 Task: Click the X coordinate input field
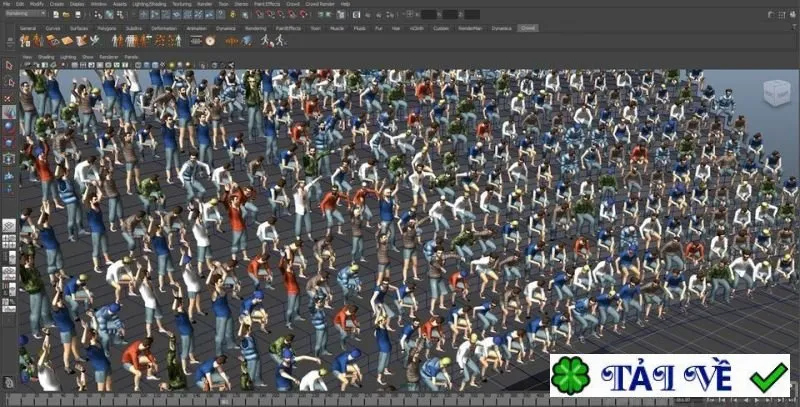tap(429, 14)
